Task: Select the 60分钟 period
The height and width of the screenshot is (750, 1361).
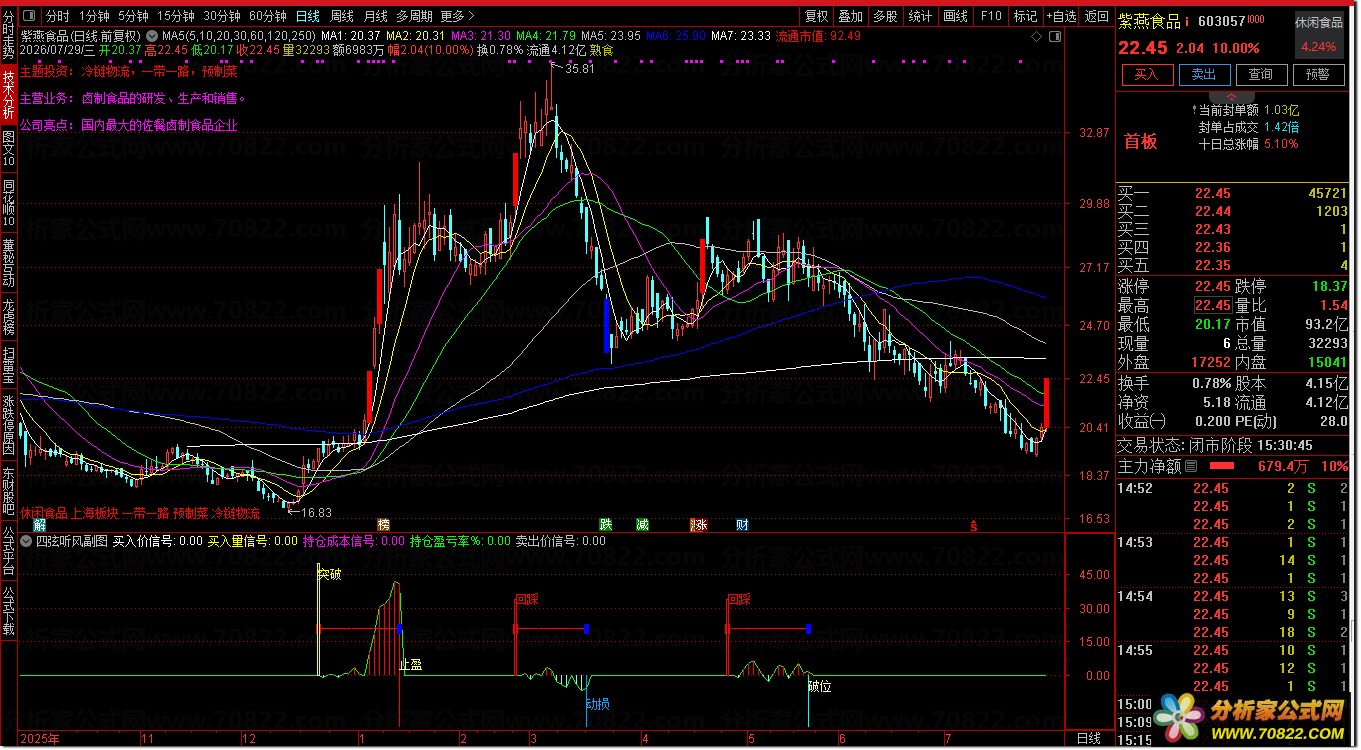Action: click(x=268, y=16)
